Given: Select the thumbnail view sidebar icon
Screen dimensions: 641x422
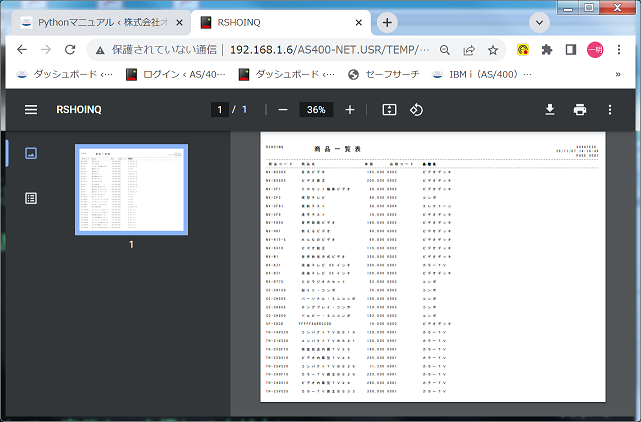Looking at the screenshot, I should pyautogui.click(x=30, y=153).
